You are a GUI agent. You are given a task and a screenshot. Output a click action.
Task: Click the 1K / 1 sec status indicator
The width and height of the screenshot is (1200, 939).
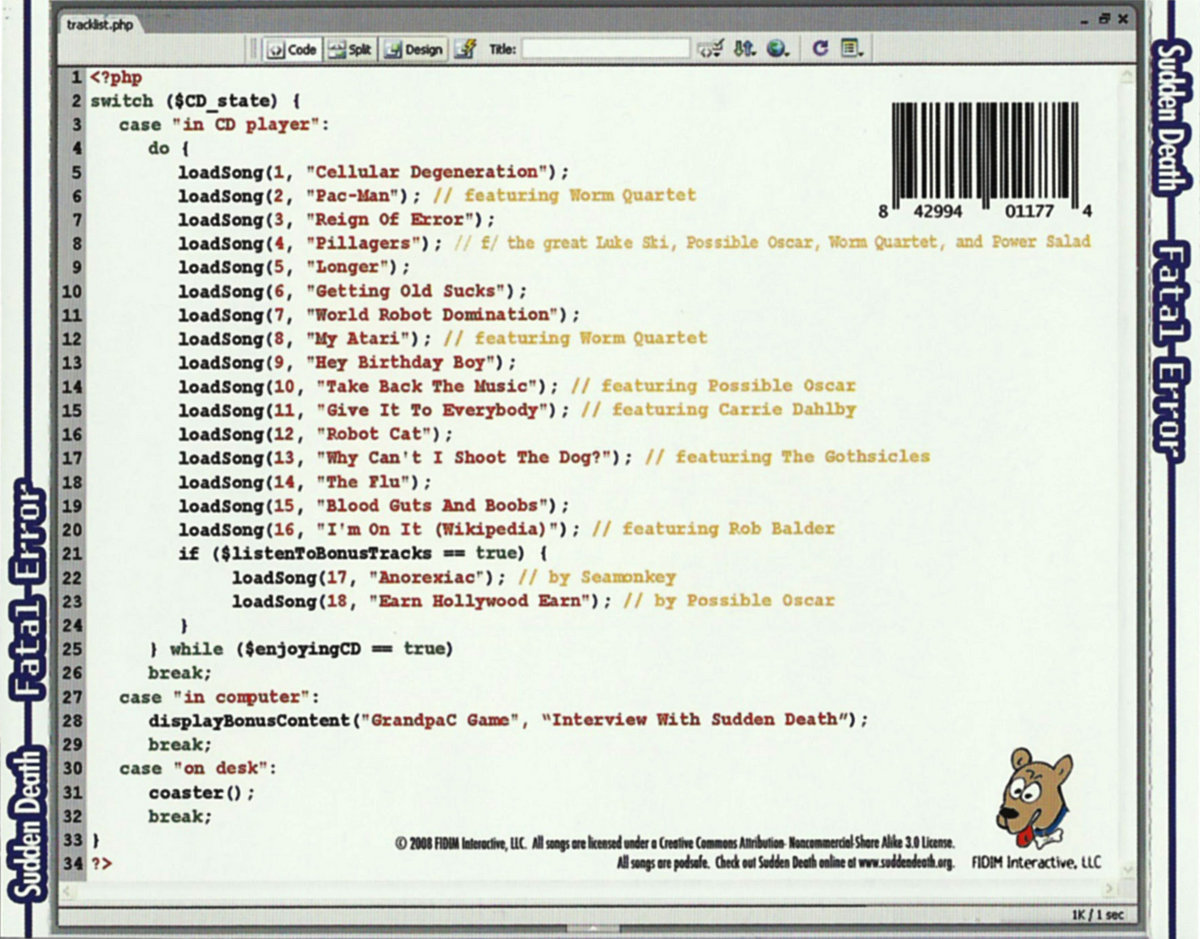tap(1096, 916)
